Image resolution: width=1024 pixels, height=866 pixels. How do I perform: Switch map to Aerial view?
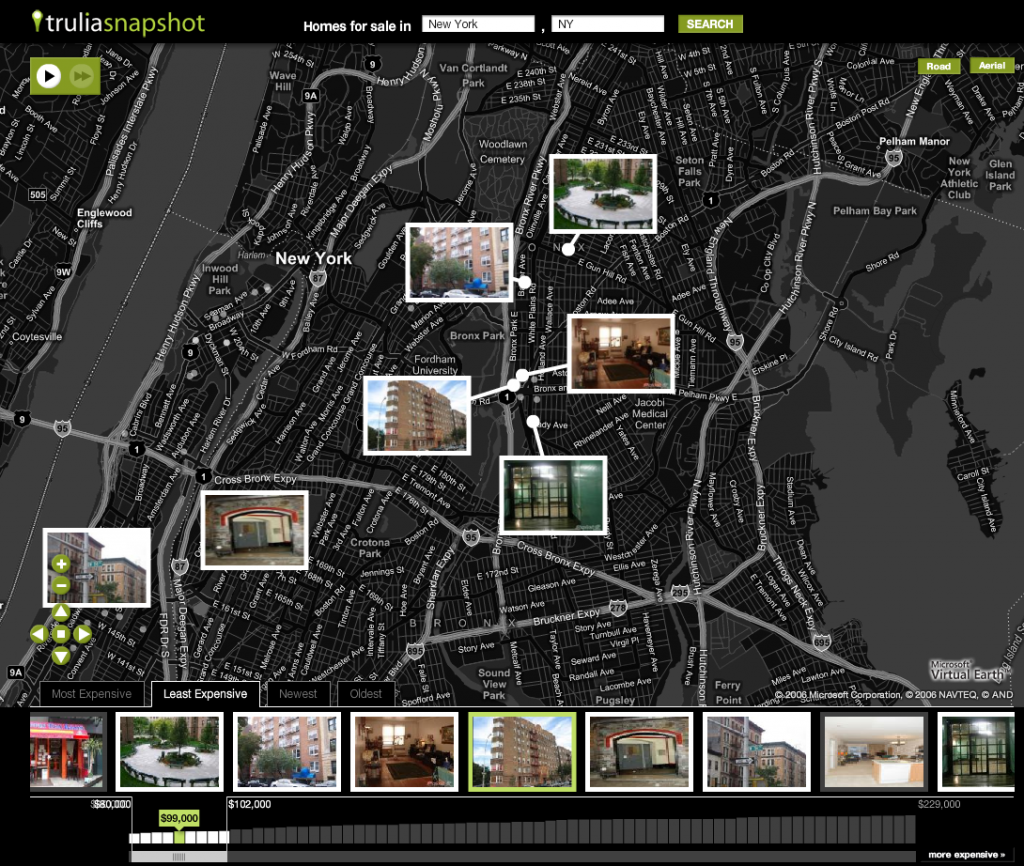pos(992,65)
